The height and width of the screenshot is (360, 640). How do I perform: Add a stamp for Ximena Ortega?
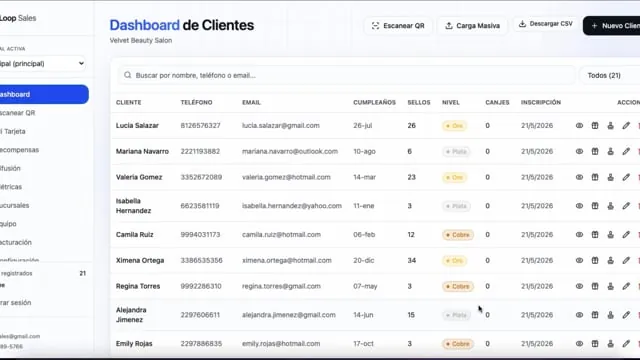pyautogui.click(x=610, y=260)
